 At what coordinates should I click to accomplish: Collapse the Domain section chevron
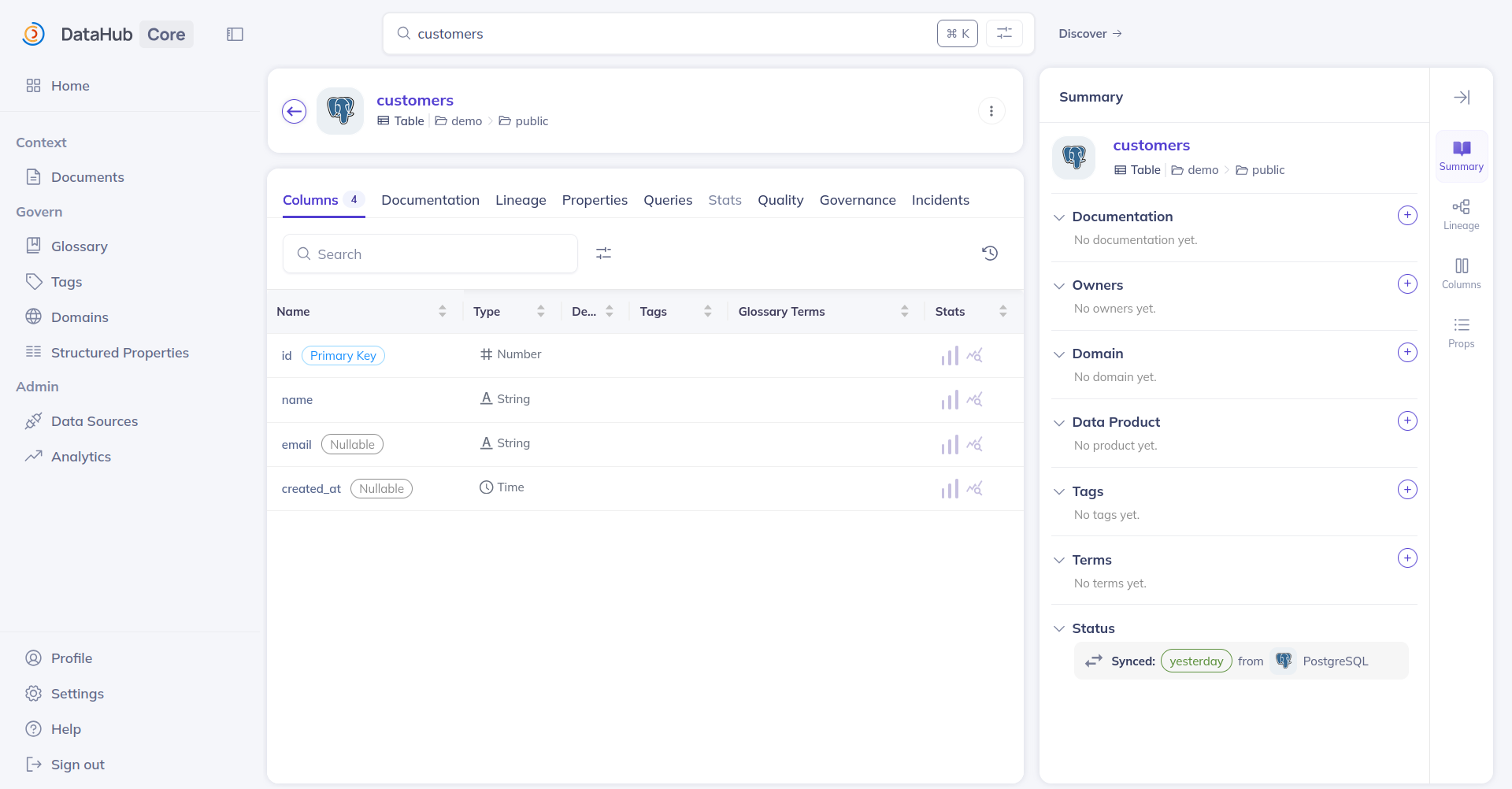coord(1059,354)
